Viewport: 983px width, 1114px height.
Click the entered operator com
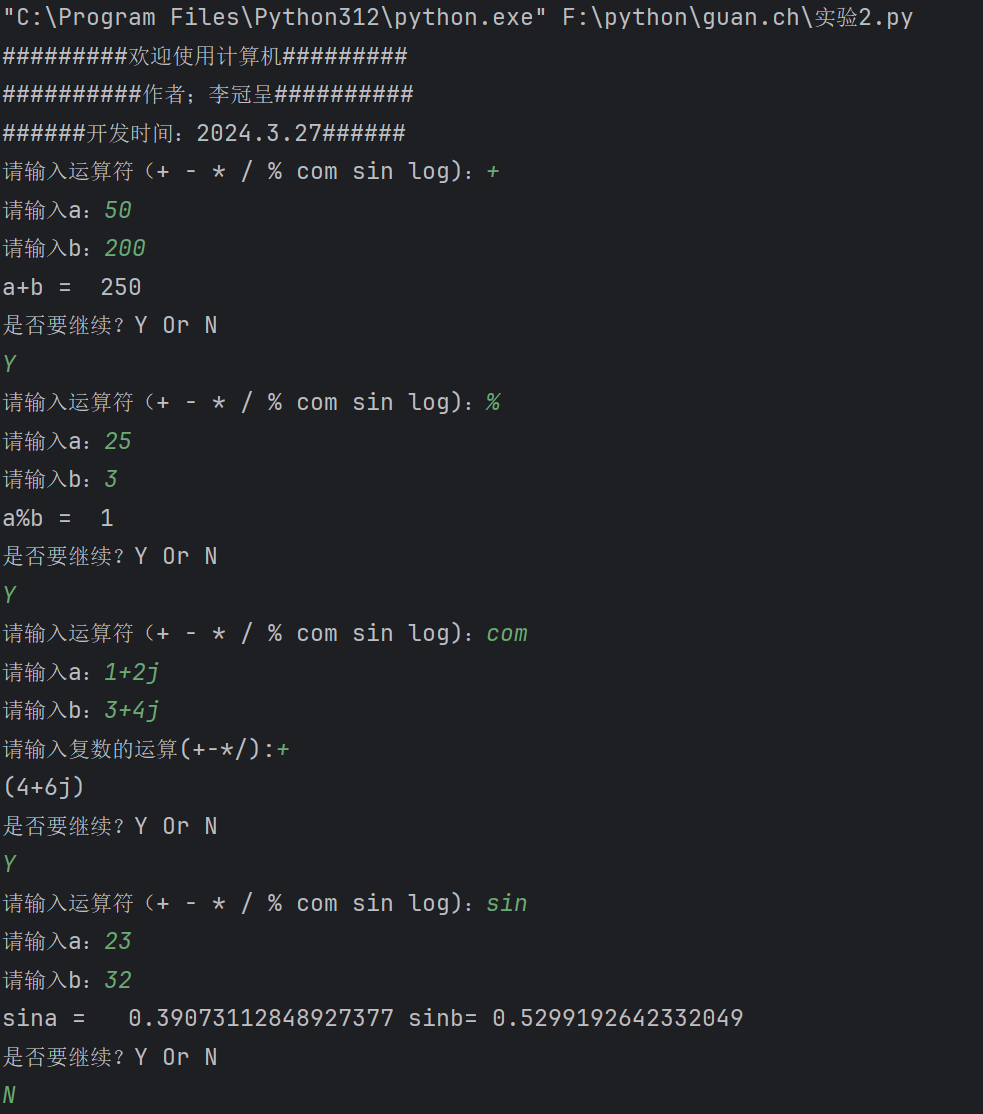[507, 633]
